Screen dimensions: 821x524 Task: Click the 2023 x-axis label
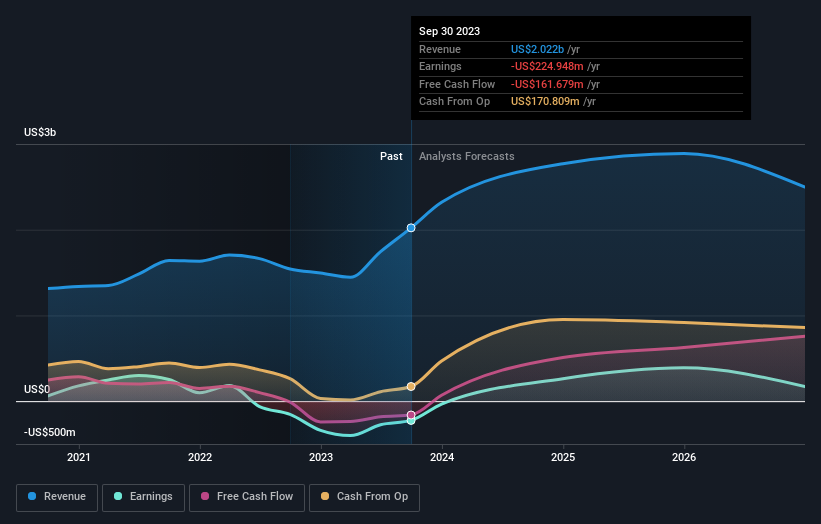tap(321, 457)
